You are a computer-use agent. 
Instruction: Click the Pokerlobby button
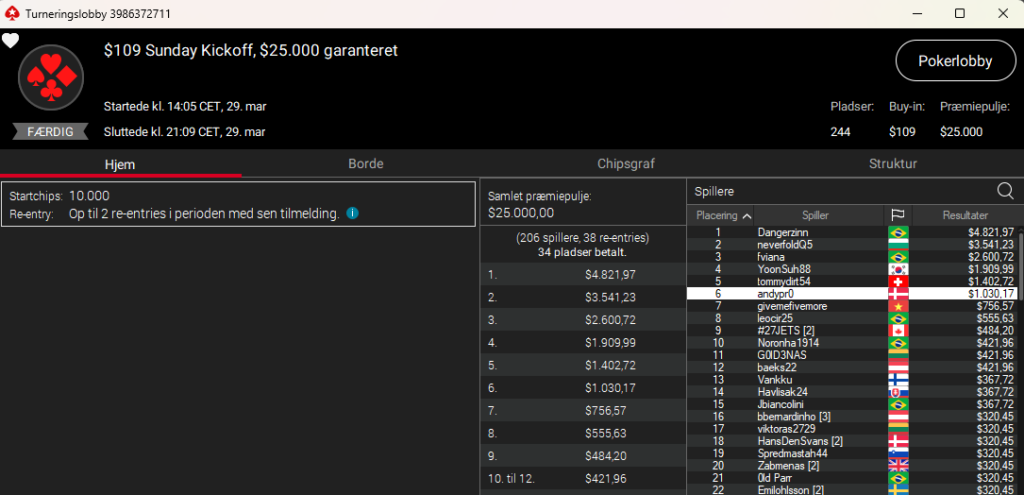point(954,61)
